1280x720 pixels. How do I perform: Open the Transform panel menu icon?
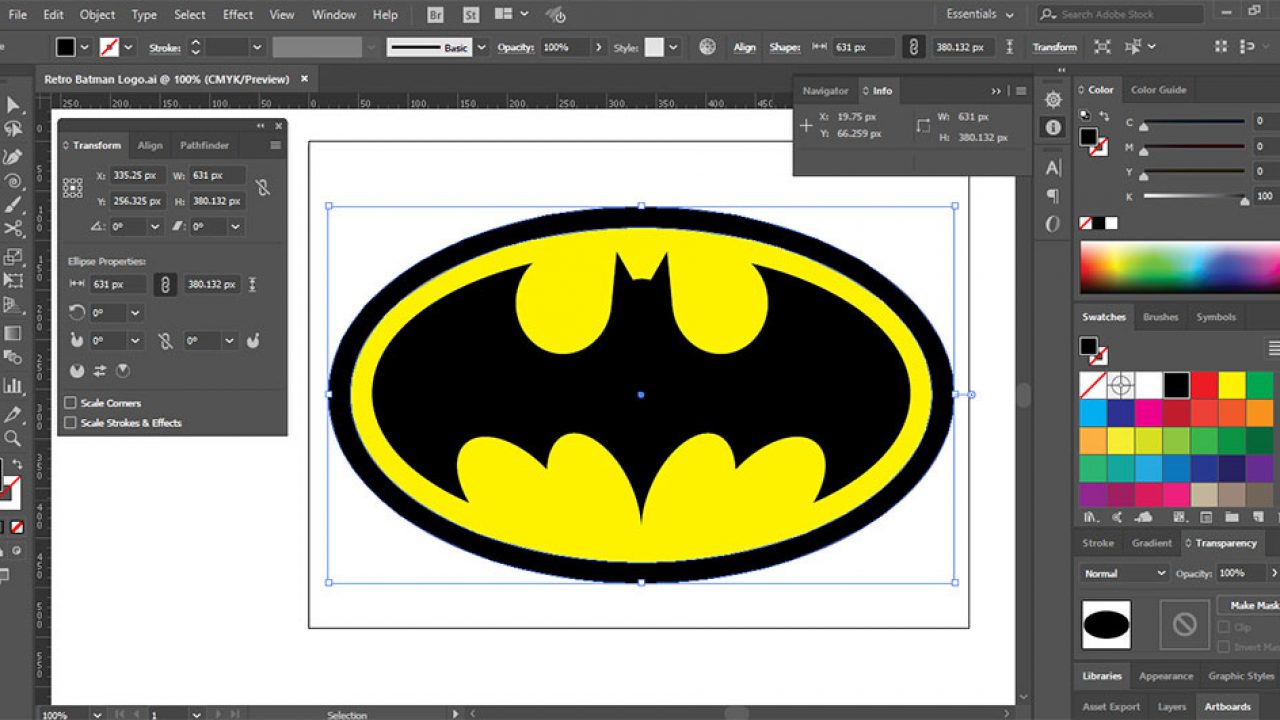click(x=276, y=145)
